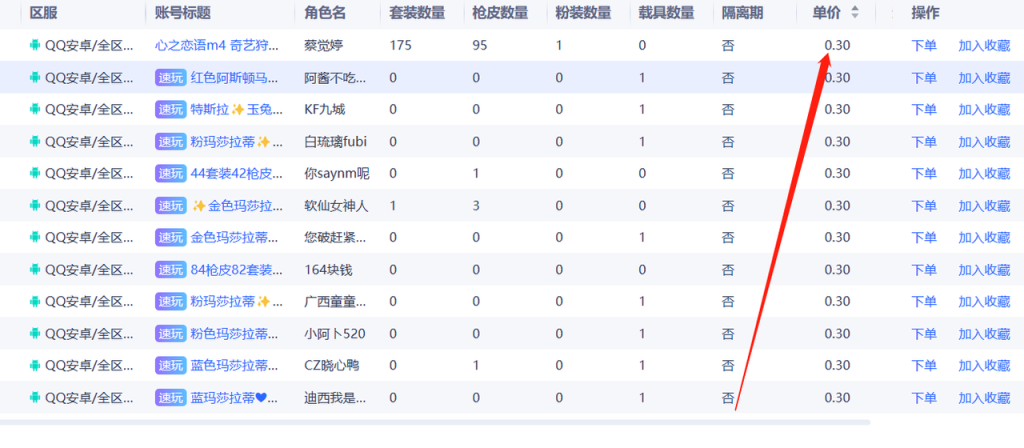Click the Android icon in the KF九城 row

pos(36,110)
